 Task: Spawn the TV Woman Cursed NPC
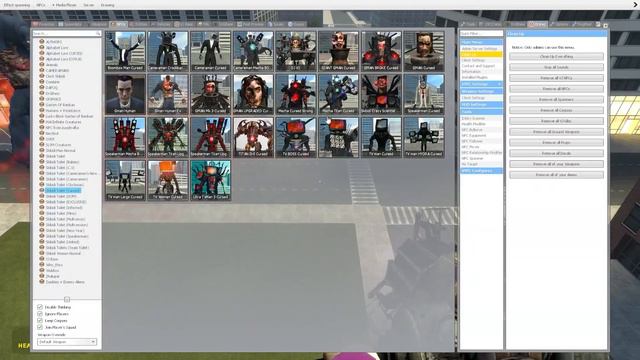coord(168,180)
